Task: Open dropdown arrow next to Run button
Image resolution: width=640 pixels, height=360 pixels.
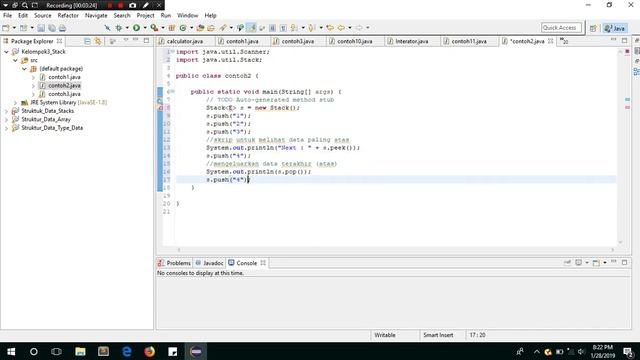Action: tap(145, 28)
